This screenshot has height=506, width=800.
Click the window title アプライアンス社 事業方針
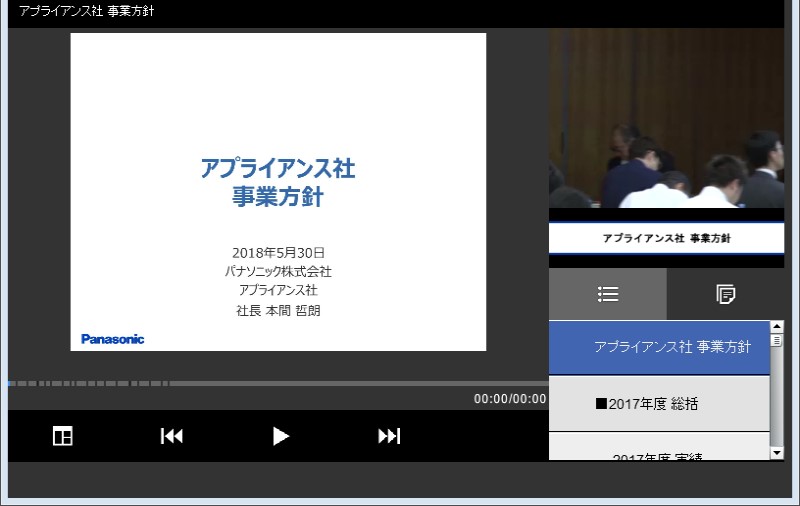pyautogui.click(x=86, y=11)
